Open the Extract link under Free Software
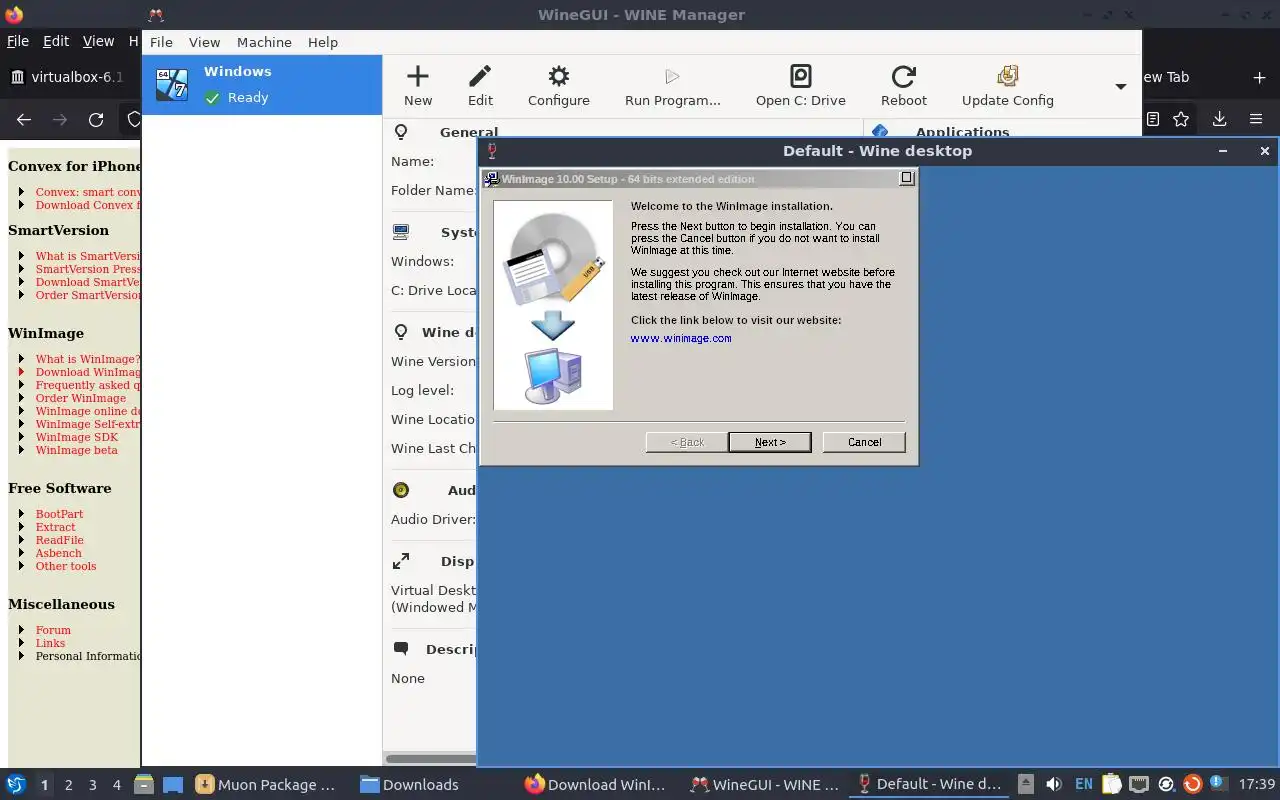 pyautogui.click(x=55, y=527)
